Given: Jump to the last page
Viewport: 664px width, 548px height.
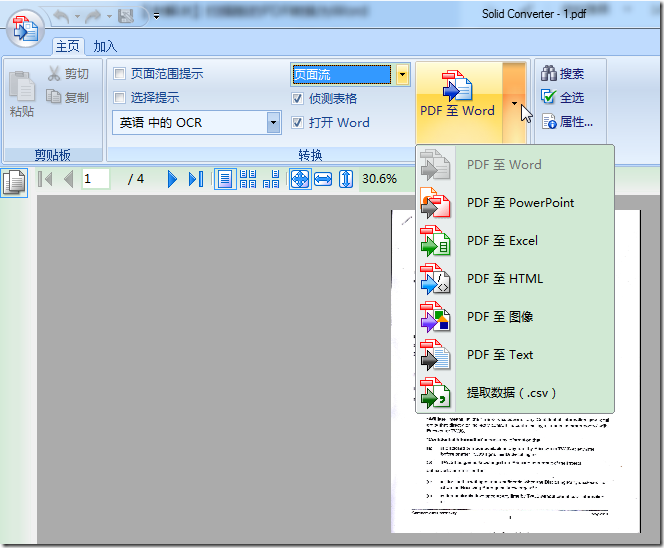Looking at the screenshot, I should (x=196, y=179).
